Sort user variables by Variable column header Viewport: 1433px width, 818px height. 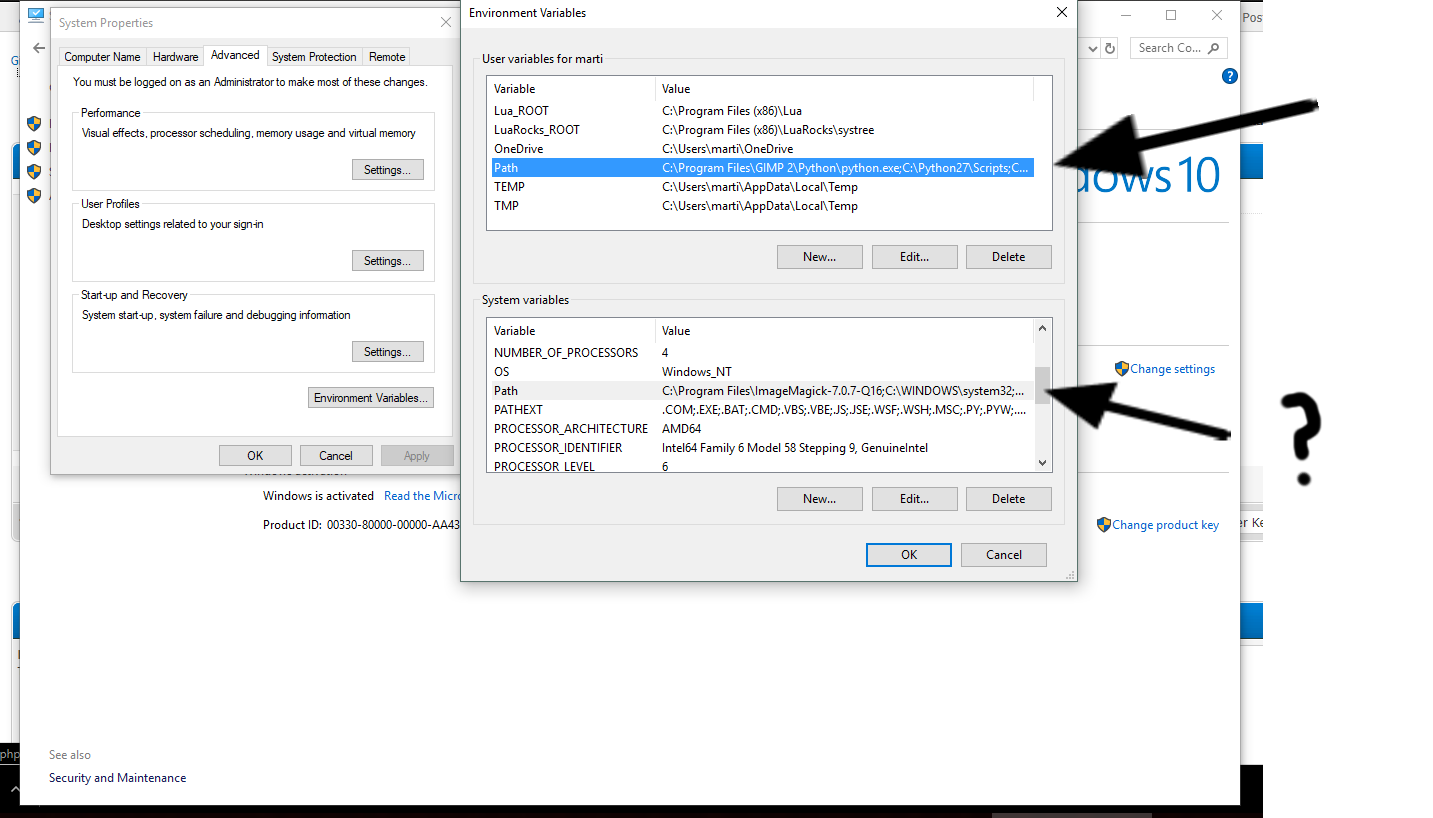(571, 89)
